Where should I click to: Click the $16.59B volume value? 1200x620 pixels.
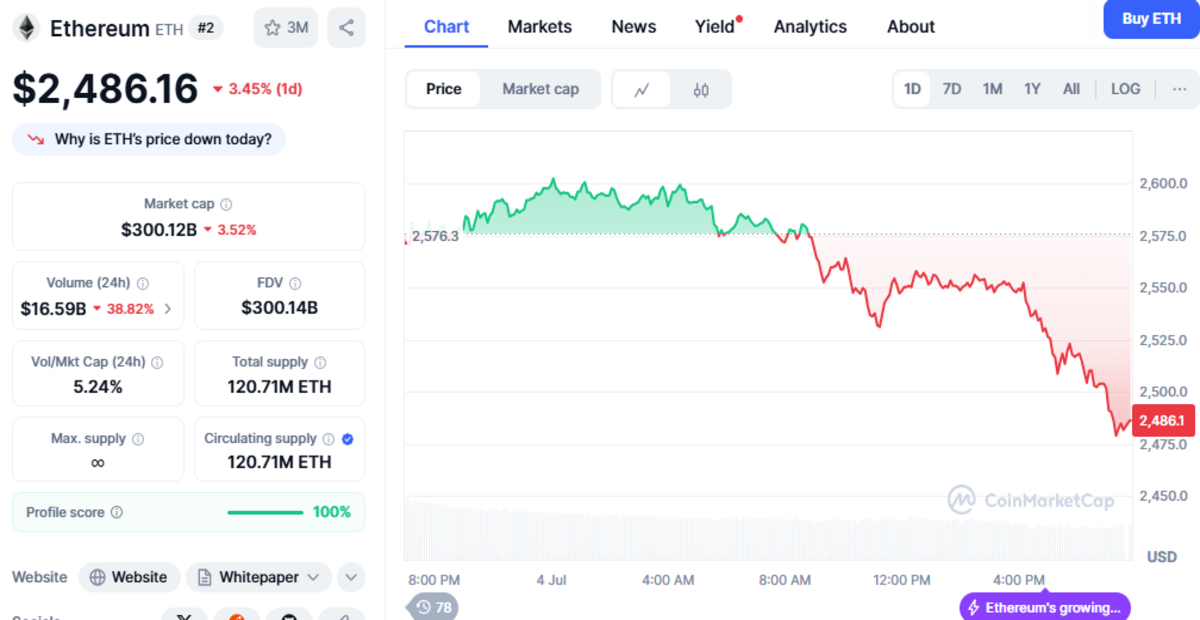(53, 309)
